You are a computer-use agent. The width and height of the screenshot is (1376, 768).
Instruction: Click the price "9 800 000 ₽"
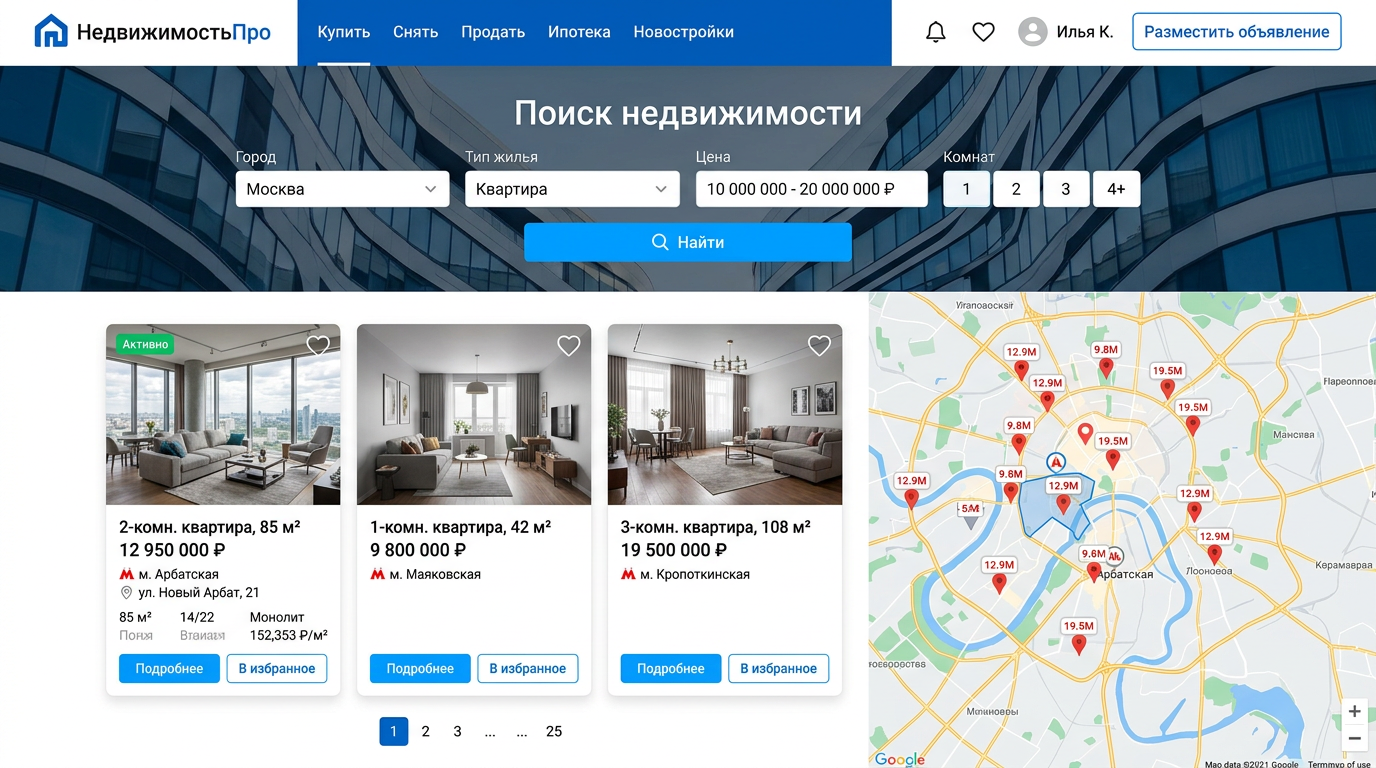(x=418, y=550)
